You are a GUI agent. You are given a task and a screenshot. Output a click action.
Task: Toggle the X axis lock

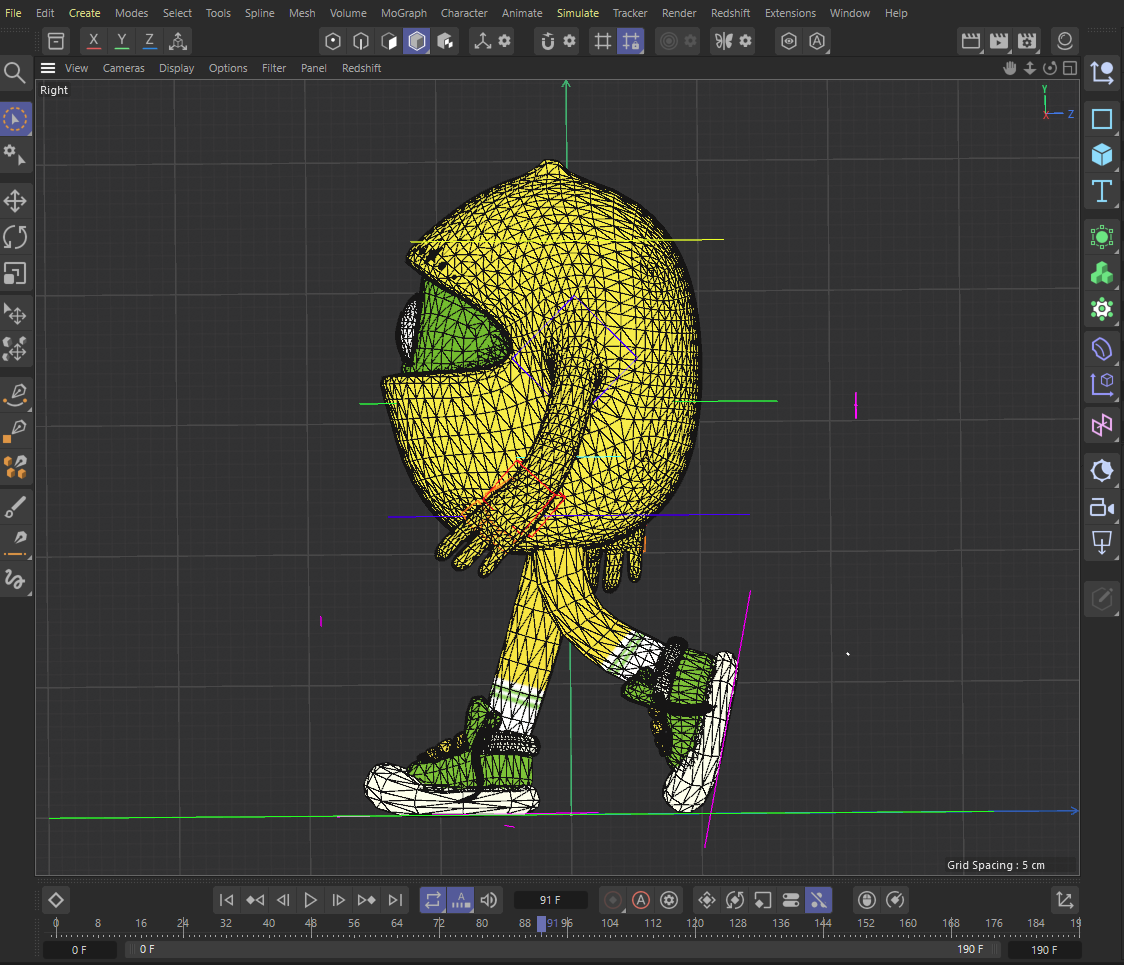click(93, 41)
